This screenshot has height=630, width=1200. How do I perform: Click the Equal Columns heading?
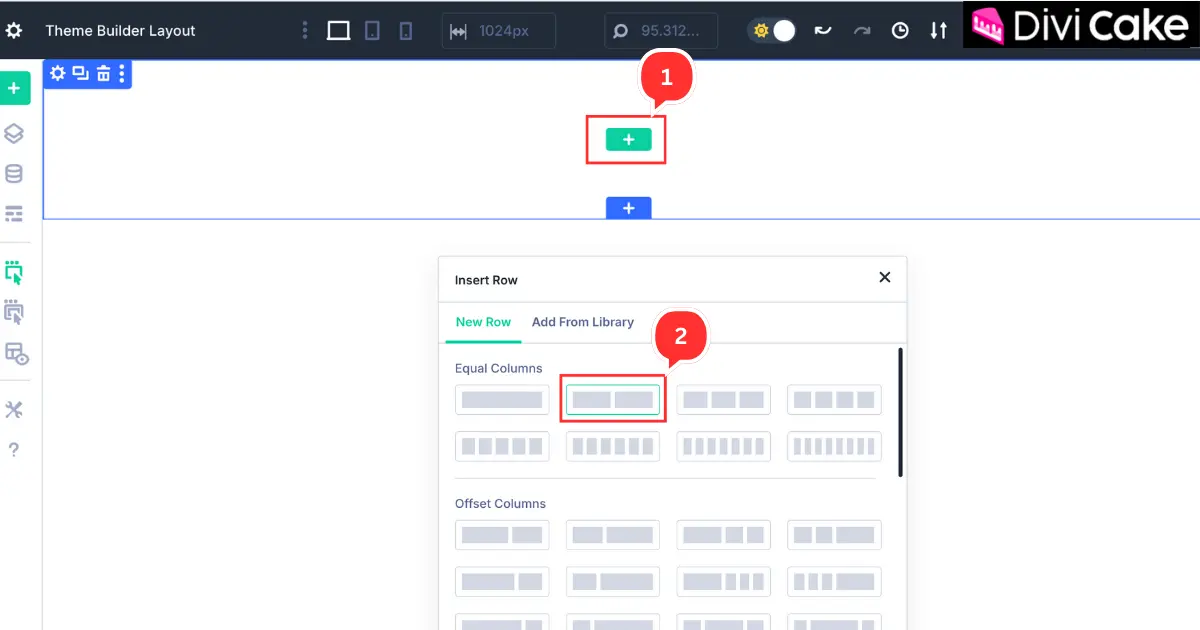point(499,368)
